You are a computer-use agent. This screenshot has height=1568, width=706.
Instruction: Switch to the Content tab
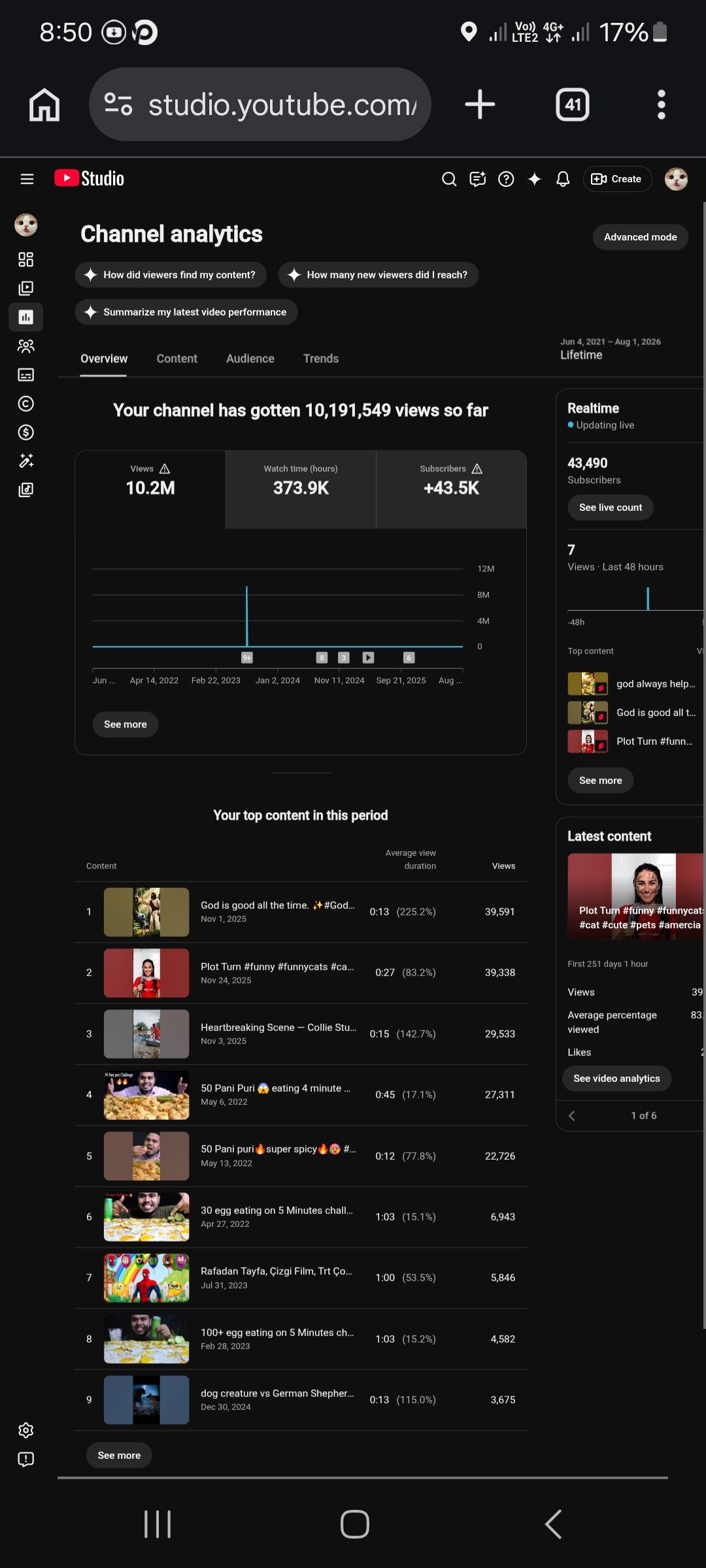coord(176,359)
